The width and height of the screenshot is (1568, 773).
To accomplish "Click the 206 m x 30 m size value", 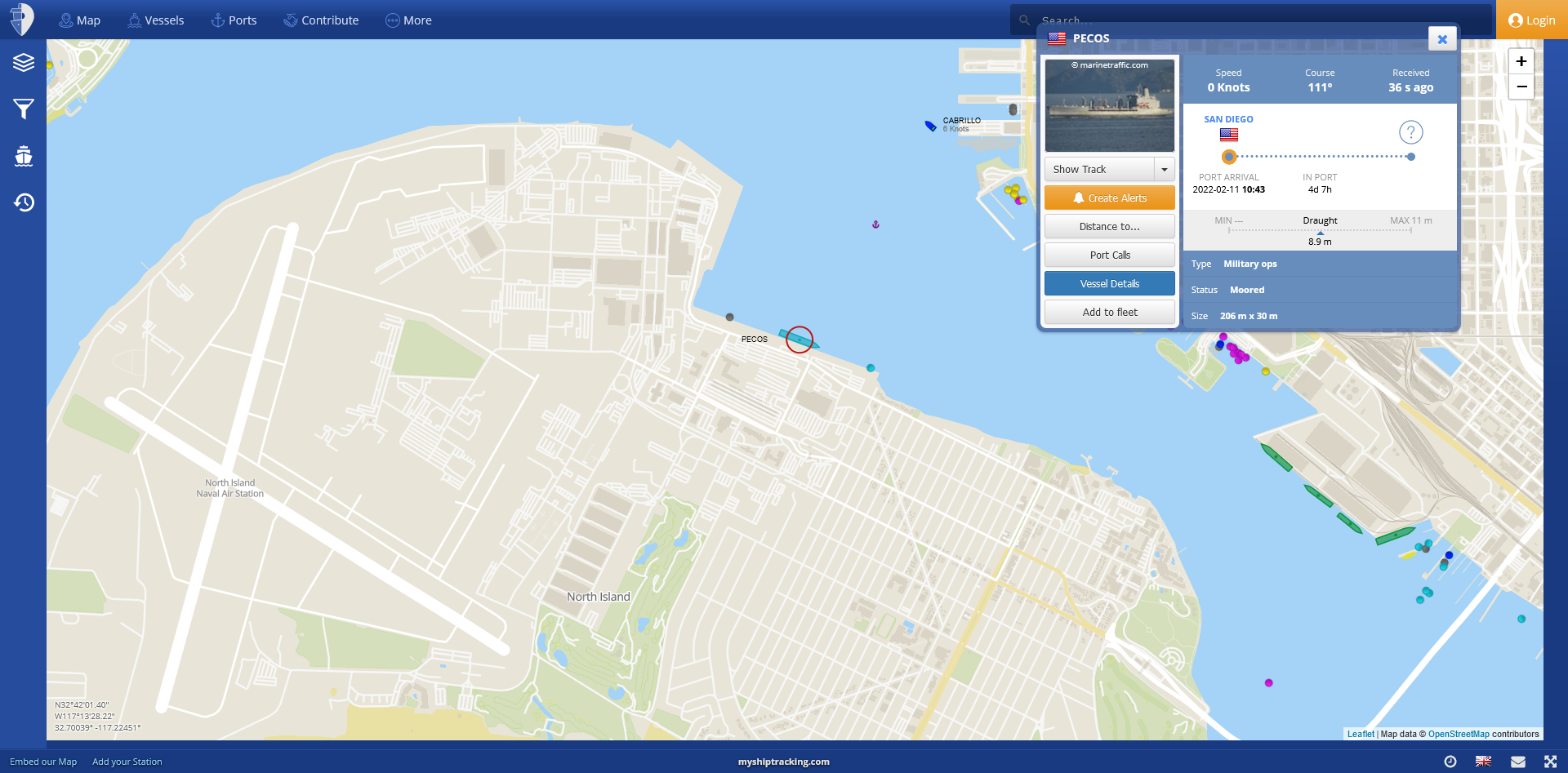I will [1249, 316].
